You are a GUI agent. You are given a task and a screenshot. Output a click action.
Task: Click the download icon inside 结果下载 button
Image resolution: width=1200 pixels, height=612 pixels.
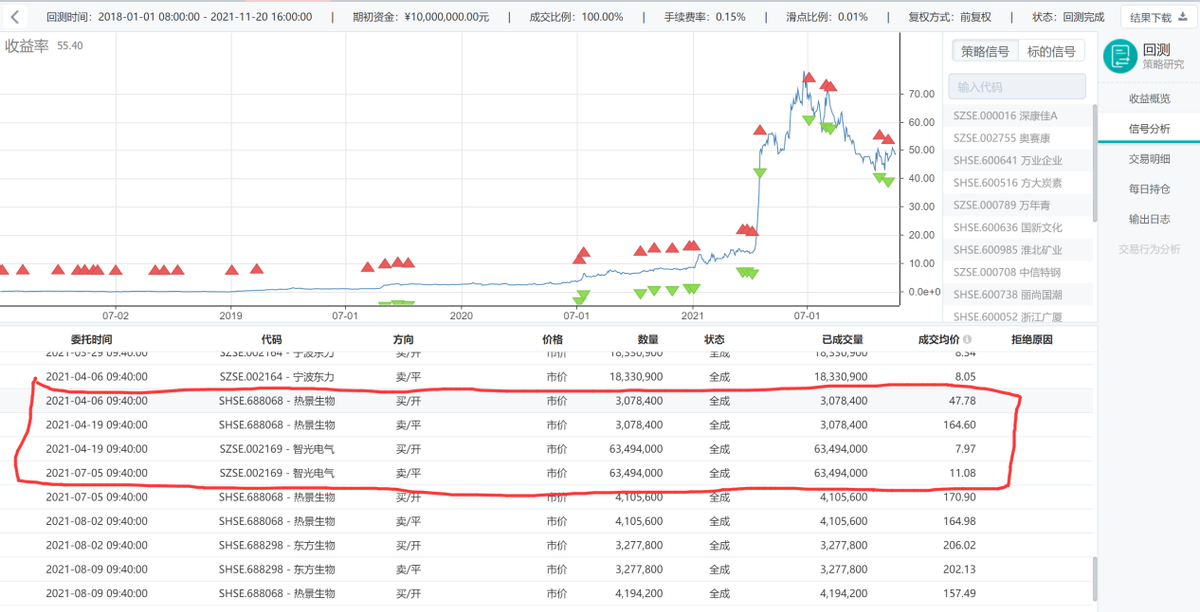(1184, 16)
